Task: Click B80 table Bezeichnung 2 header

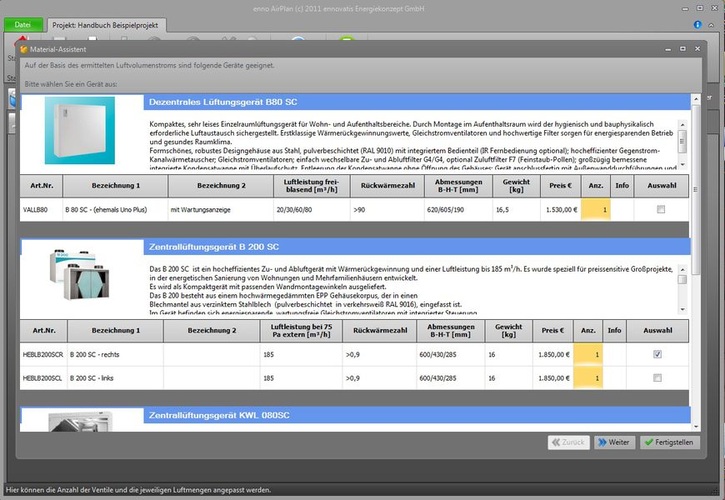Action: (x=221, y=185)
